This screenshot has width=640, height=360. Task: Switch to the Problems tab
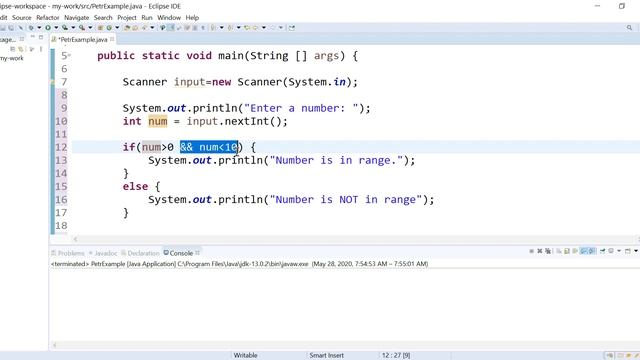[68, 253]
